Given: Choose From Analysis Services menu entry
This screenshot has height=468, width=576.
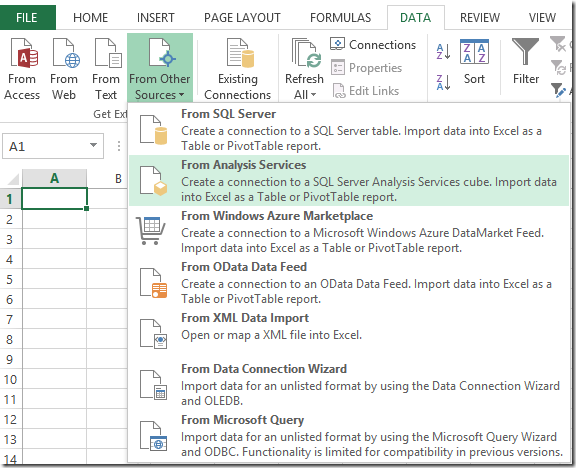Looking at the screenshot, I should (x=348, y=180).
